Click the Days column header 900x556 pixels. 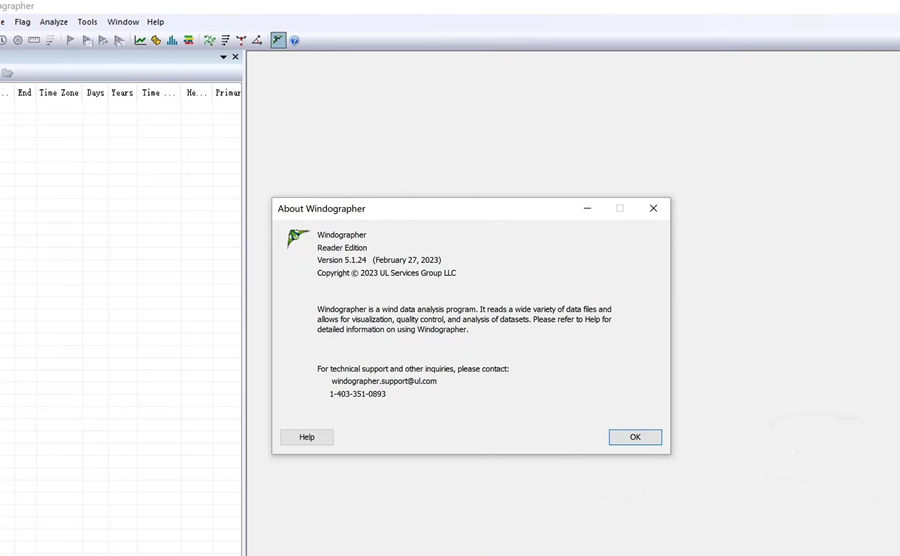[95, 92]
